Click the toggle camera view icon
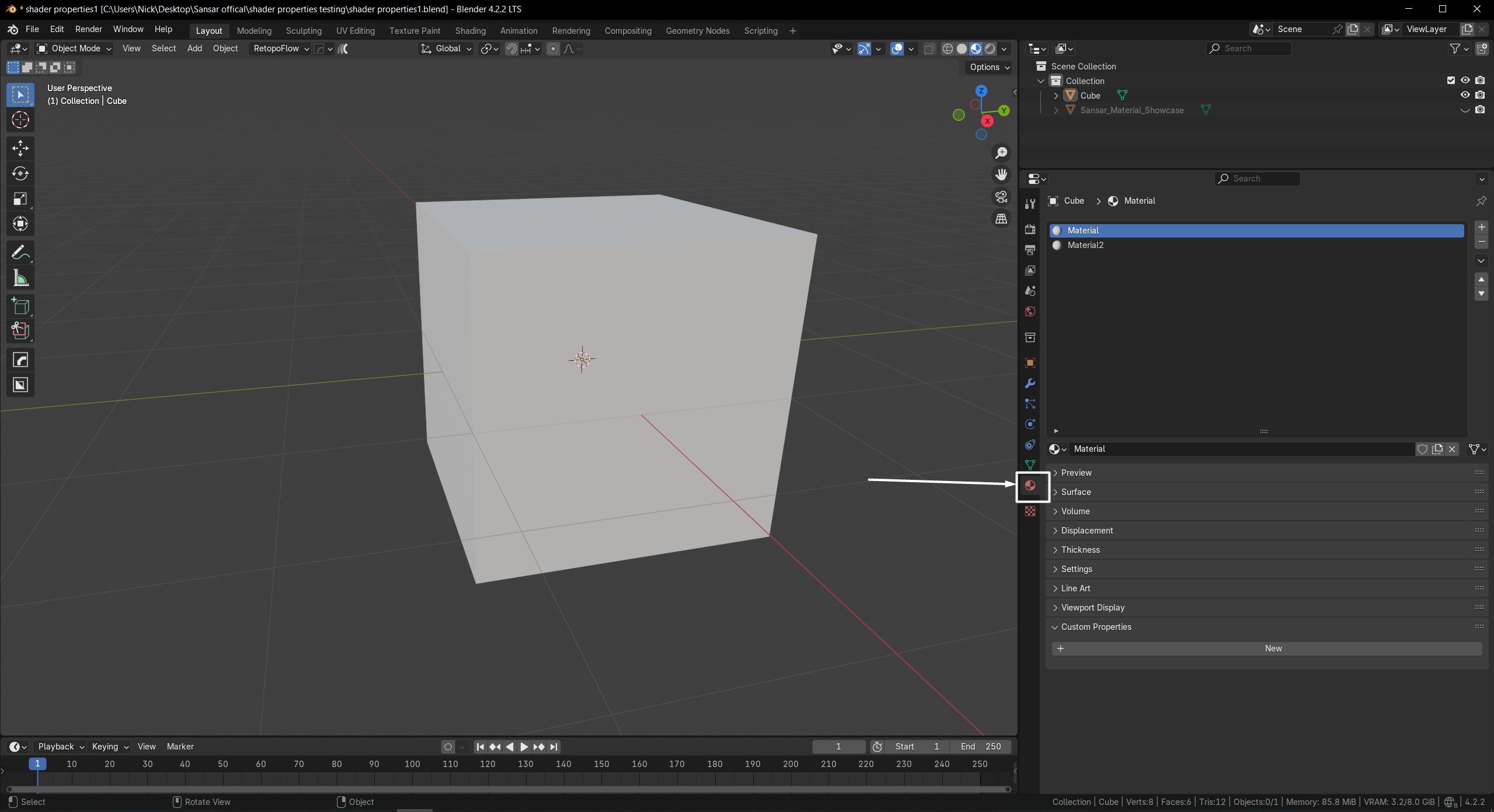The width and height of the screenshot is (1494, 812). [x=1001, y=197]
